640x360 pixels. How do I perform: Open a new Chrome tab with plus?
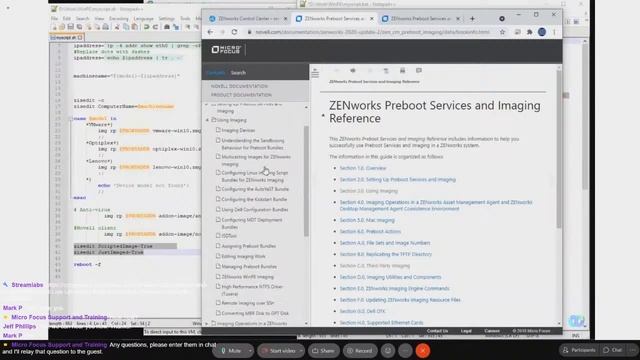coord(472,18)
